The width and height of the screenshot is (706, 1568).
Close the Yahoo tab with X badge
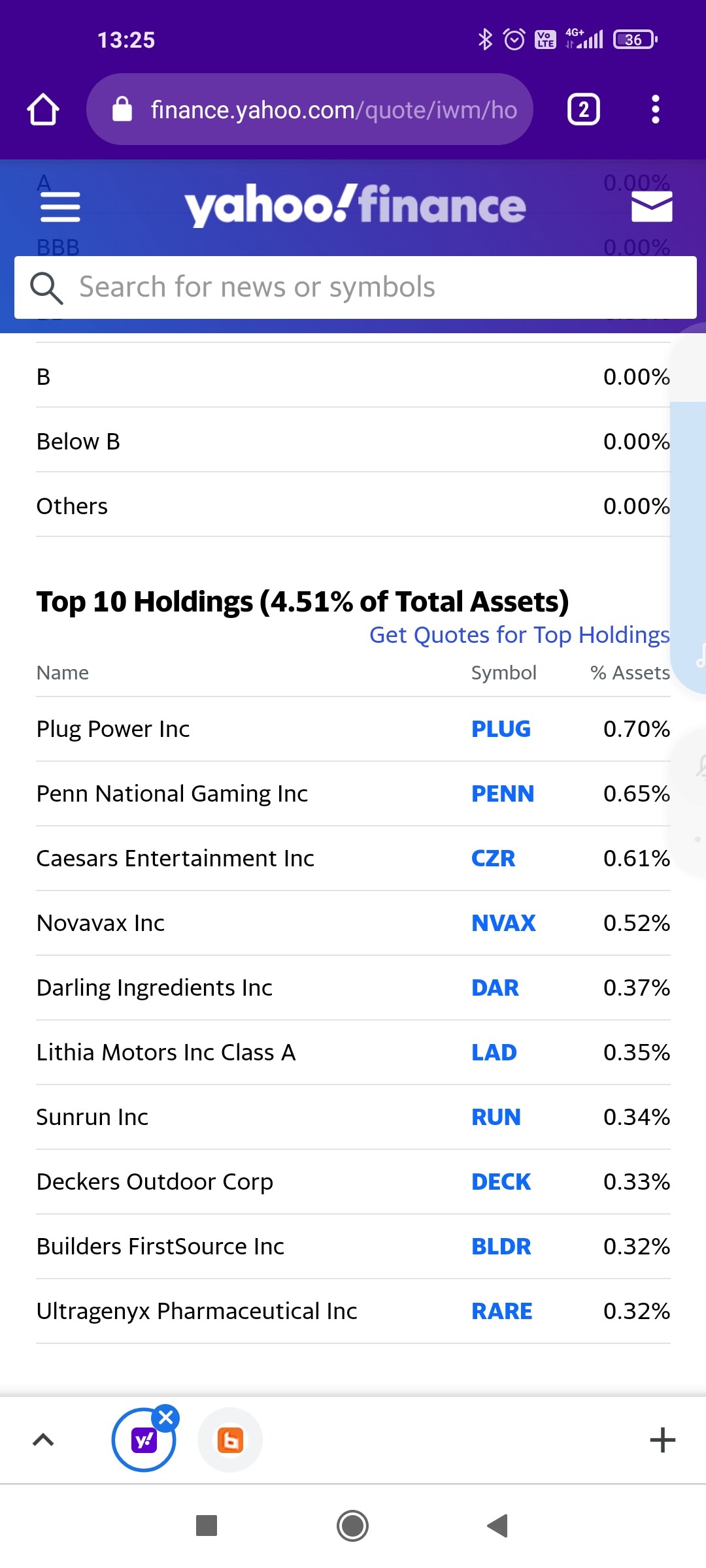(x=166, y=1418)
